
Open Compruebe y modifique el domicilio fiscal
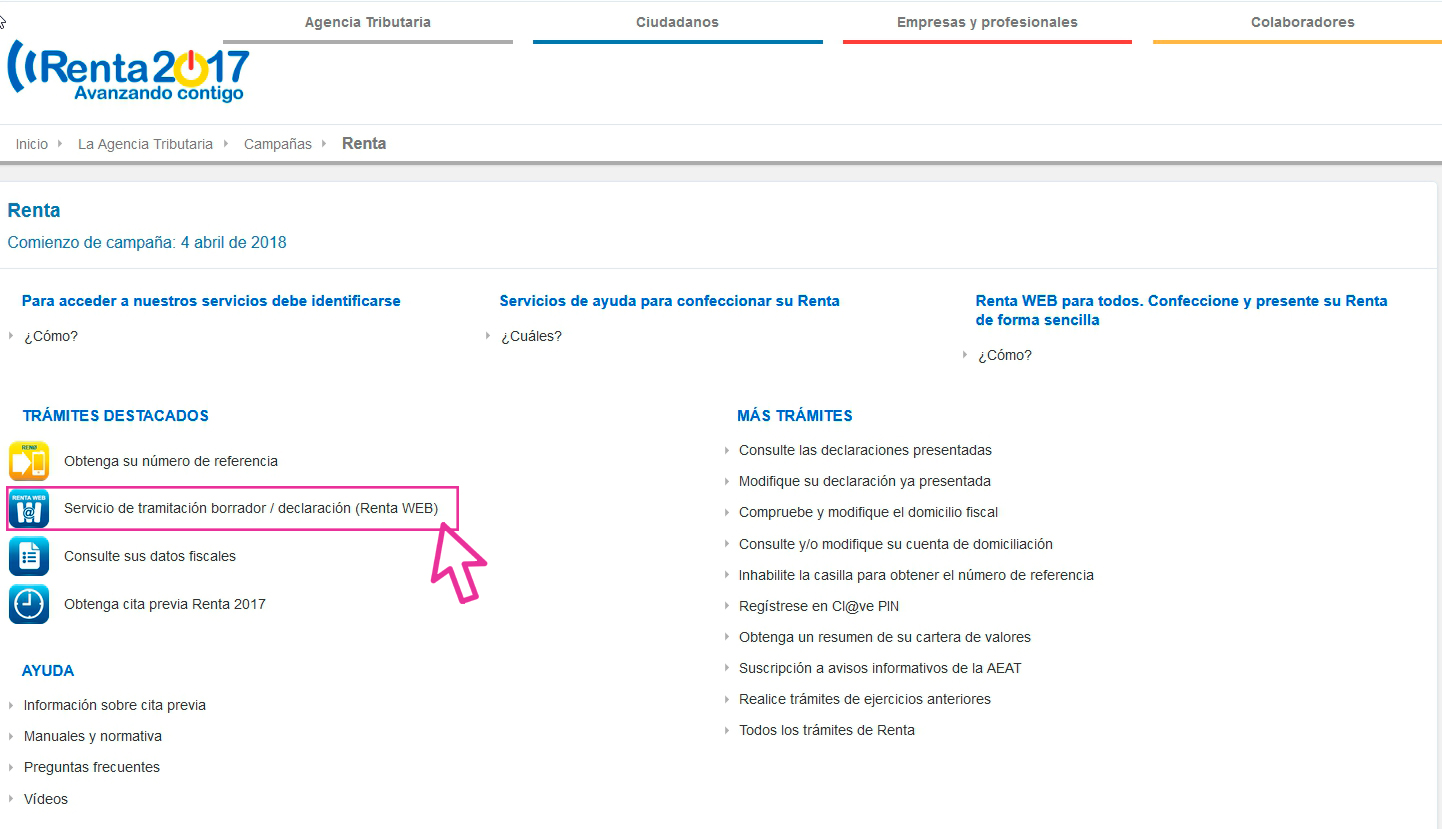pos(868,512)
